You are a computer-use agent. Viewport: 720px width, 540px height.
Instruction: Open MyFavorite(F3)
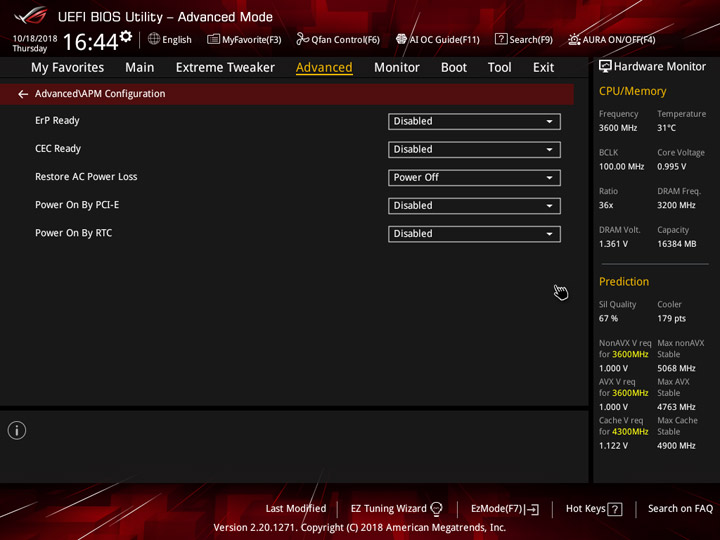(x=244, y=39)
